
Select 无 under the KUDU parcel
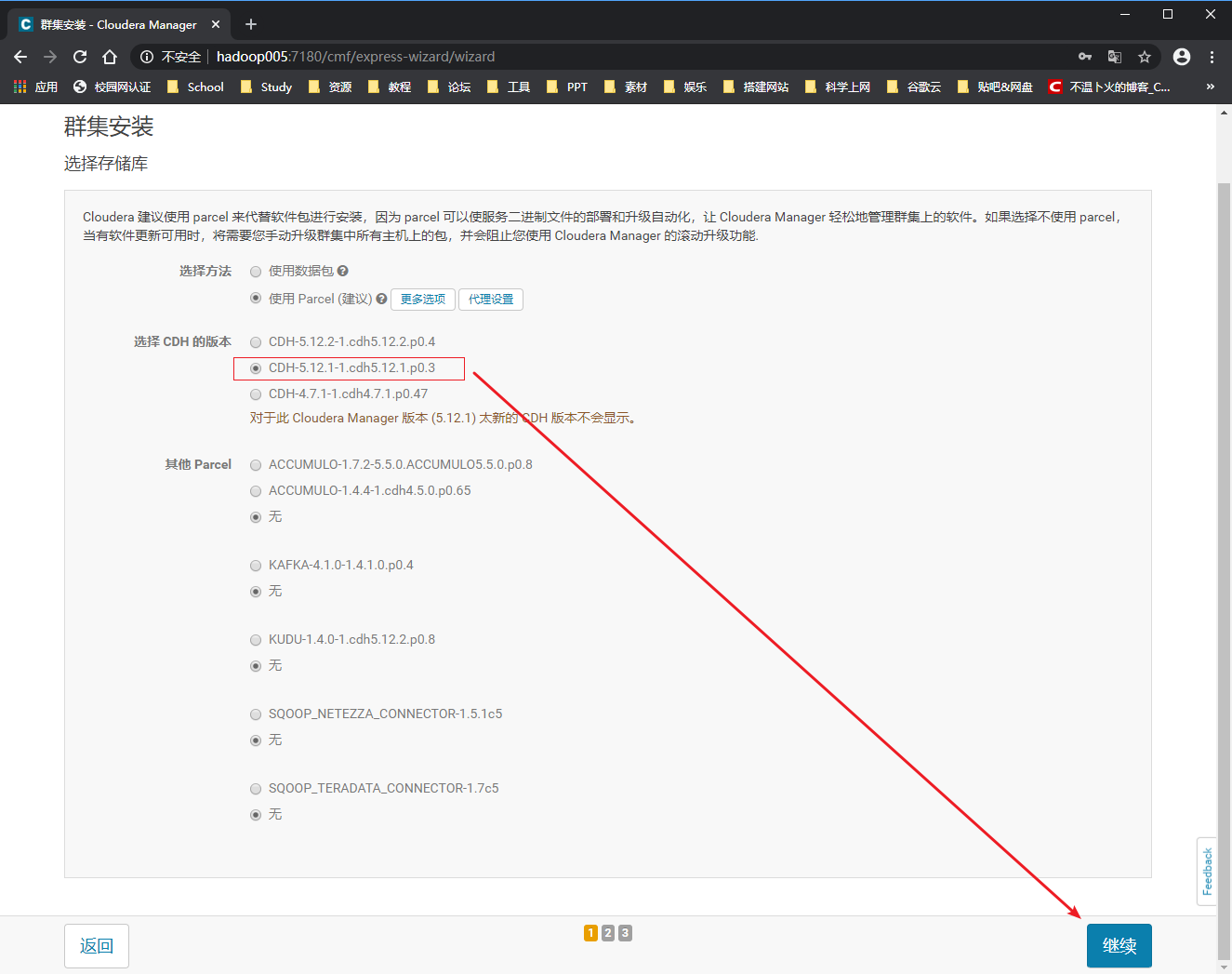pos(256,666)
